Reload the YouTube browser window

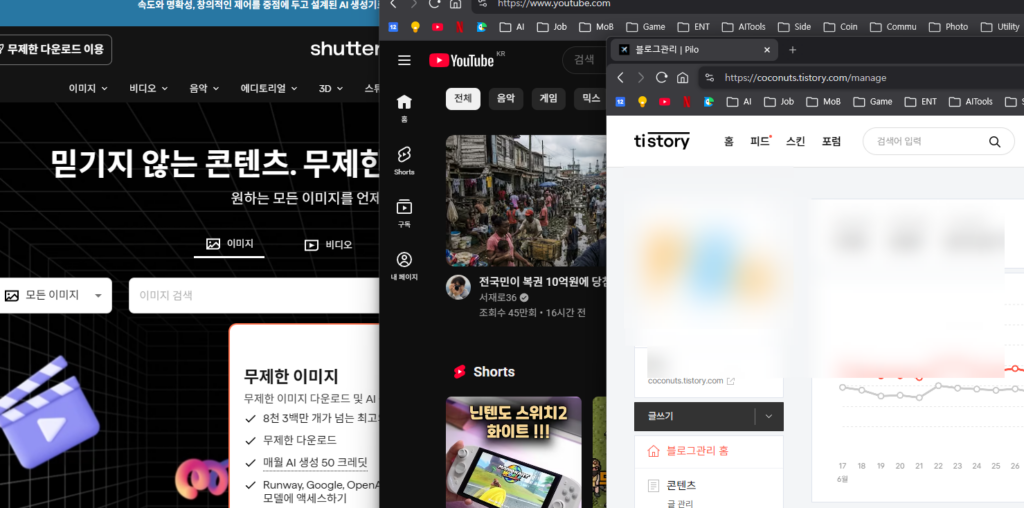(x=435, y=3)
